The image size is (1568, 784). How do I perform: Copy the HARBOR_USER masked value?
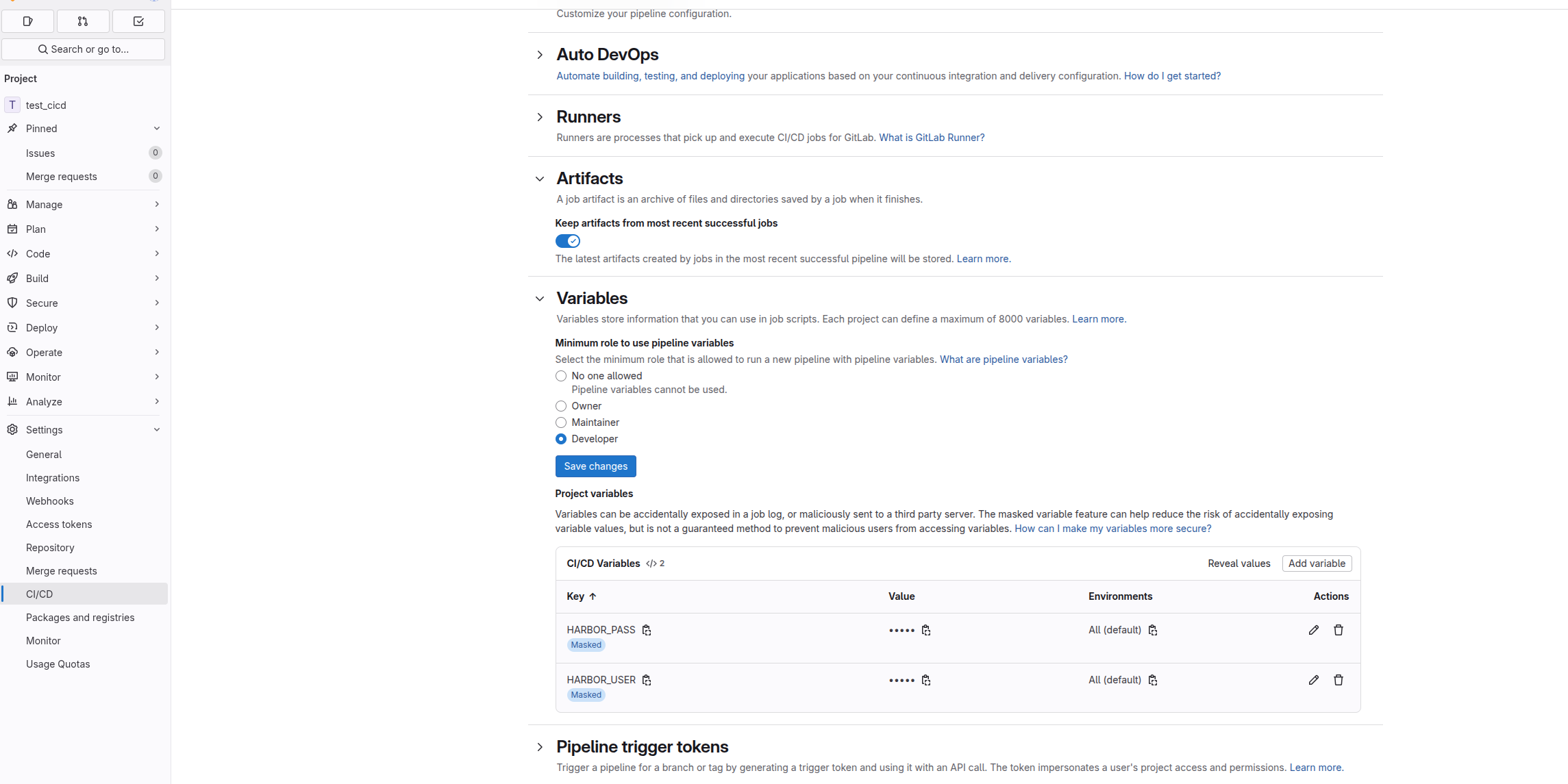(x=926, y=680)
